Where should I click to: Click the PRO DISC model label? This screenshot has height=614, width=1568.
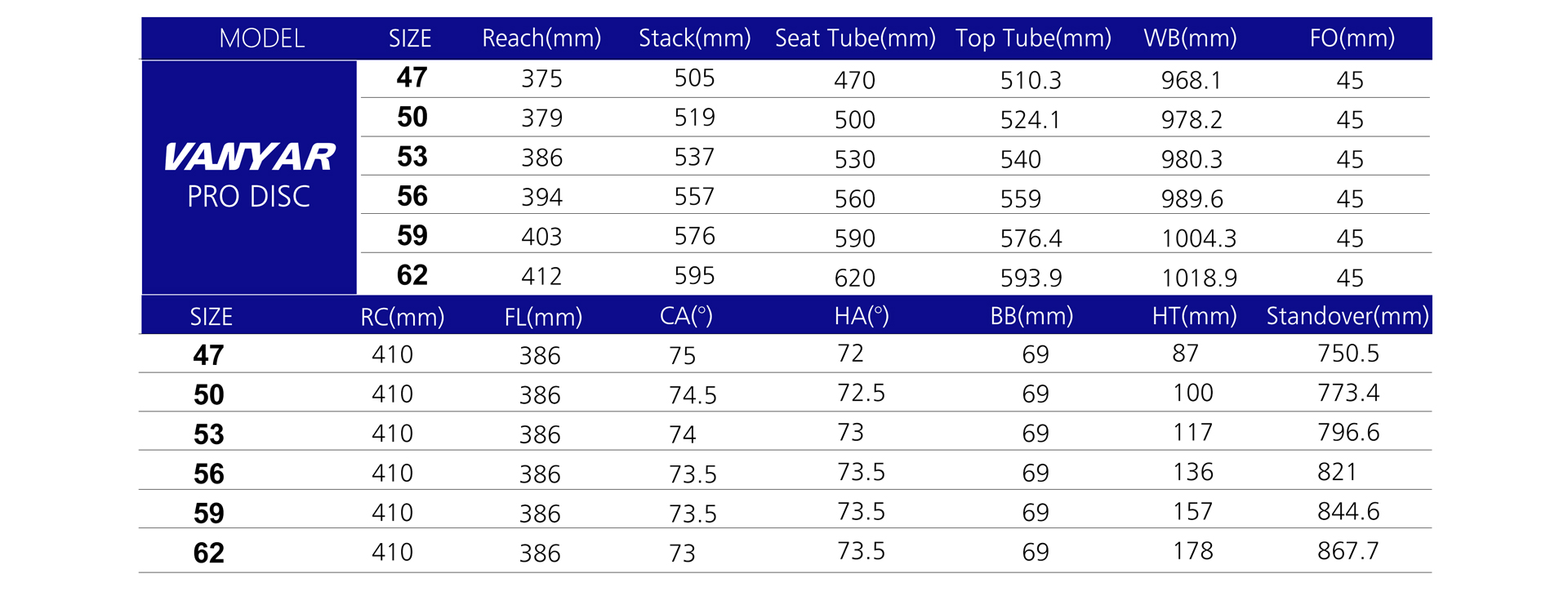click(x=248, y=197)
